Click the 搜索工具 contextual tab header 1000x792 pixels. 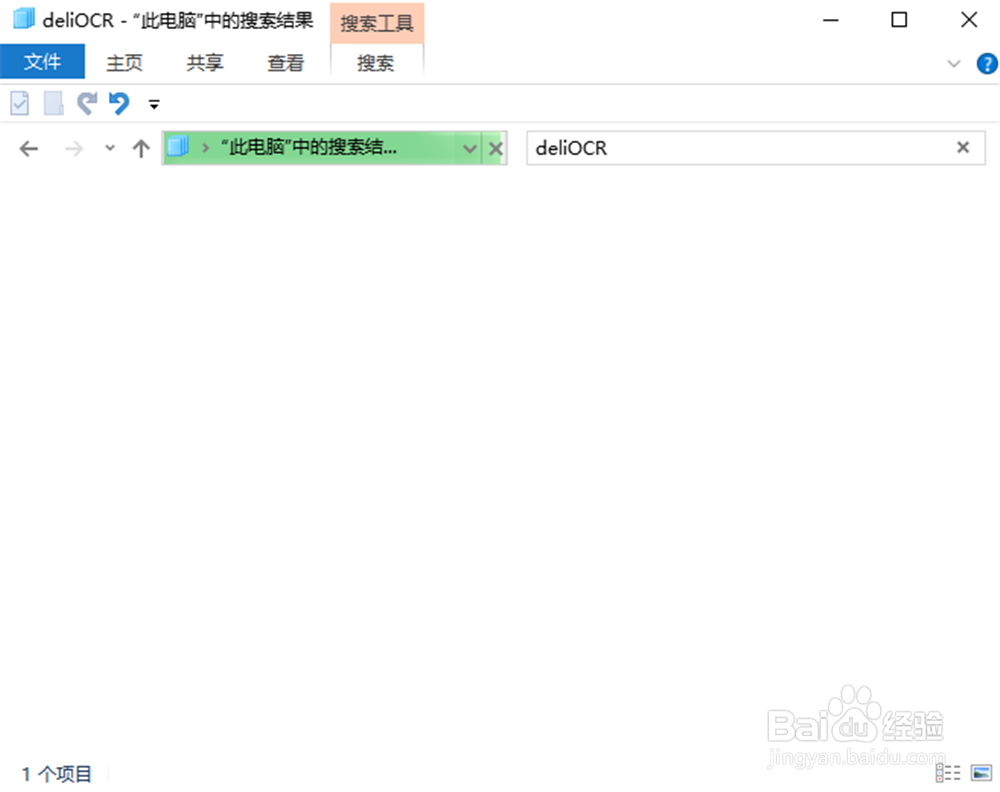(377, 23)
